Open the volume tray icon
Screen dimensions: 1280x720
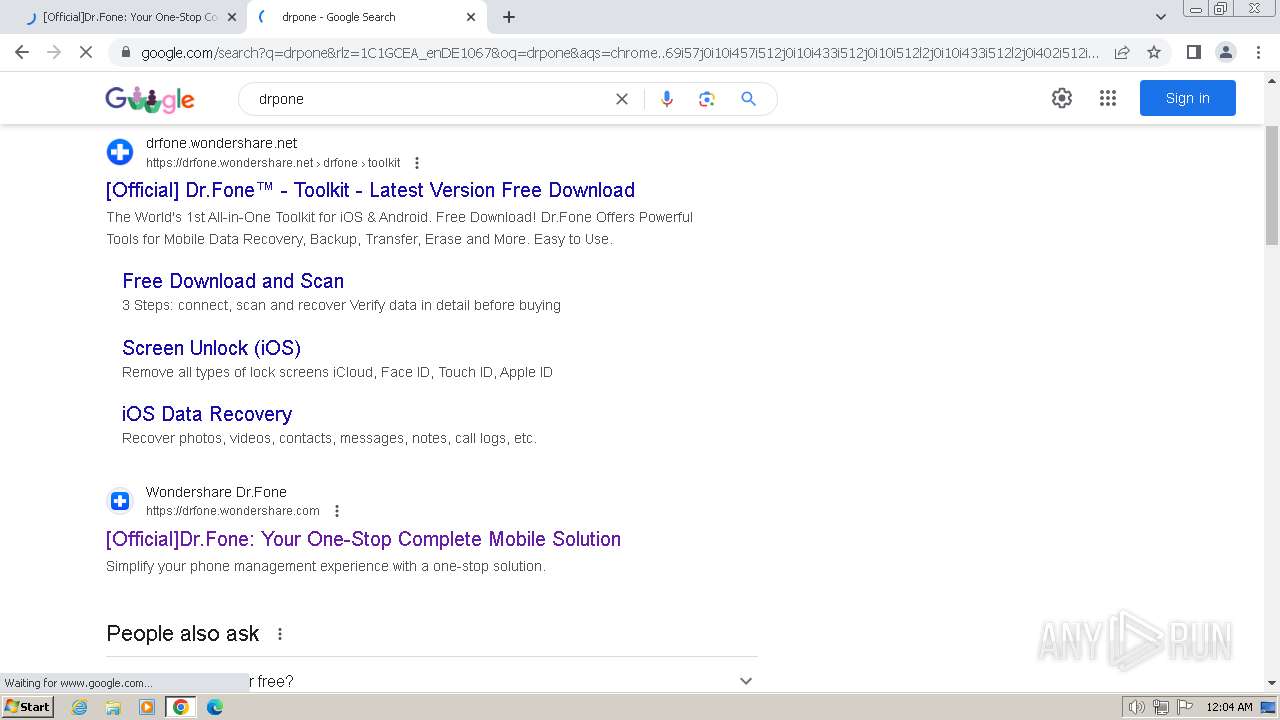click(x=1136, y=707)
